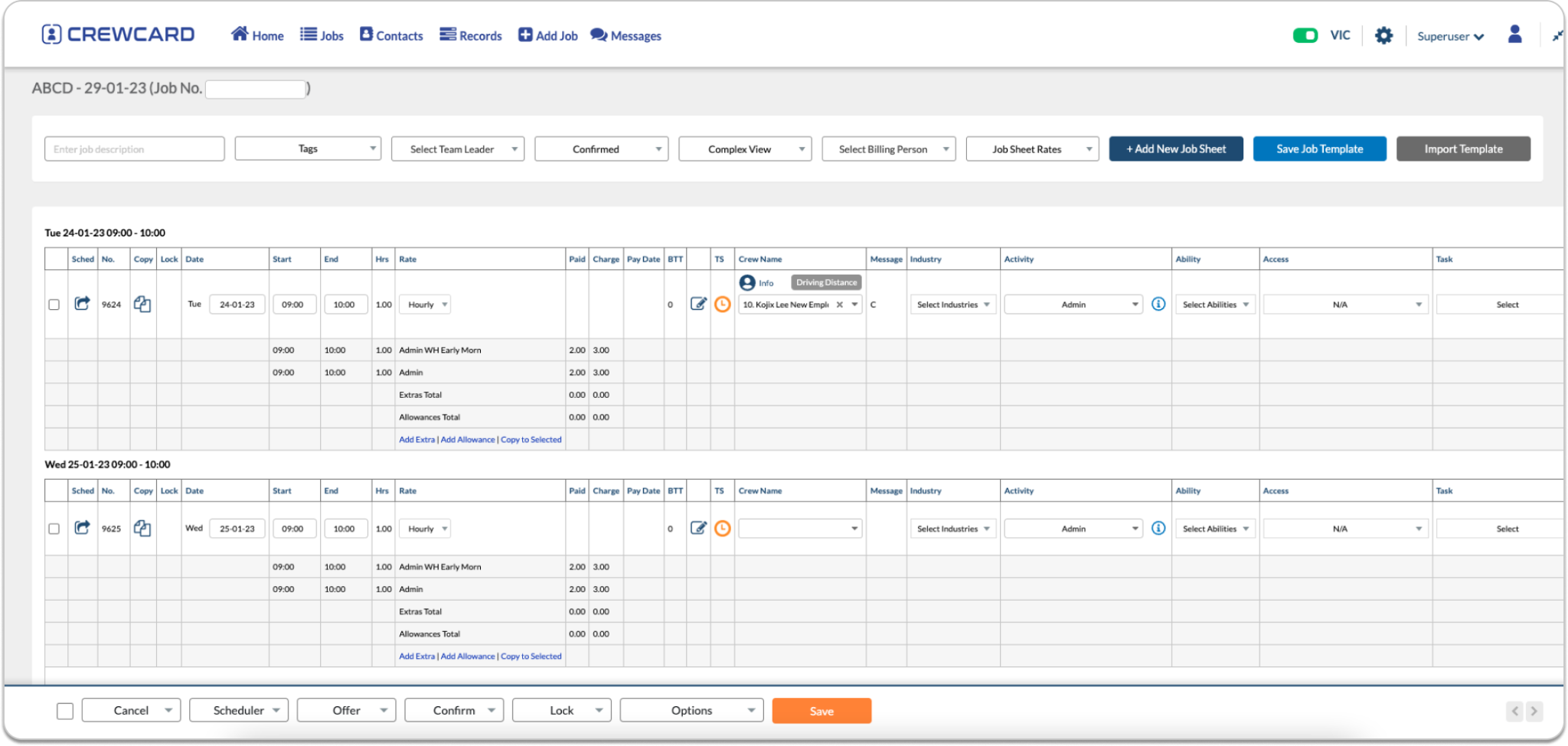Click the copy icon for job sheet 9625
The image size is (1568, 746).
[x=142, y=528]
